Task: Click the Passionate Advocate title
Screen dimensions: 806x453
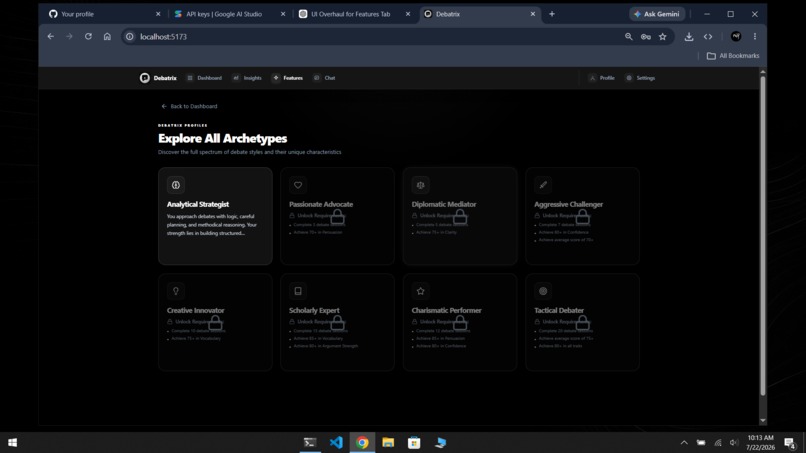Action: click(321, 204)
